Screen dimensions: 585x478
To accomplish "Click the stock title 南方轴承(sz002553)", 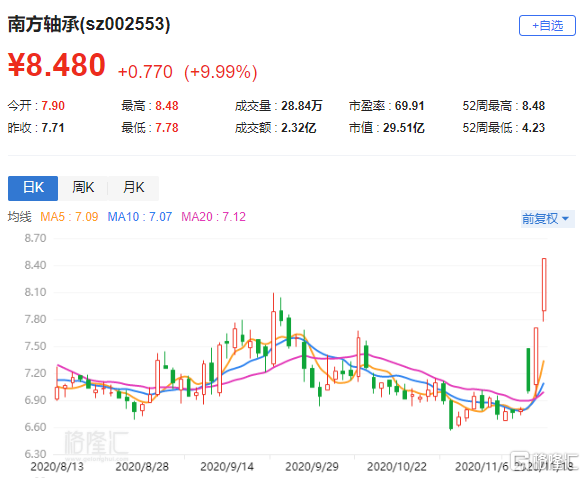I will [x=89, y=25].
